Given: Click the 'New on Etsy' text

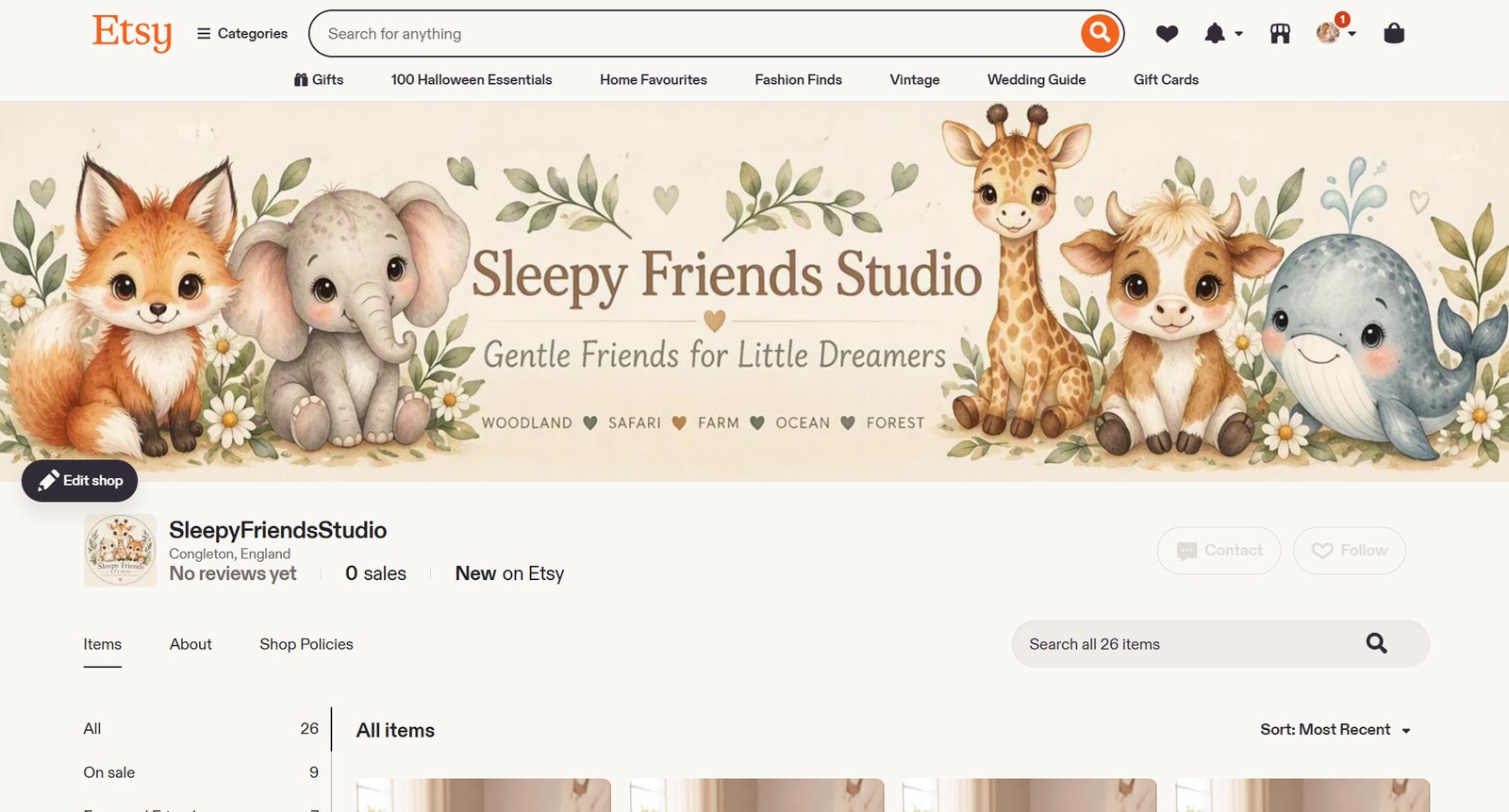Looking at the screenshot, I should [x=509, y=573].
